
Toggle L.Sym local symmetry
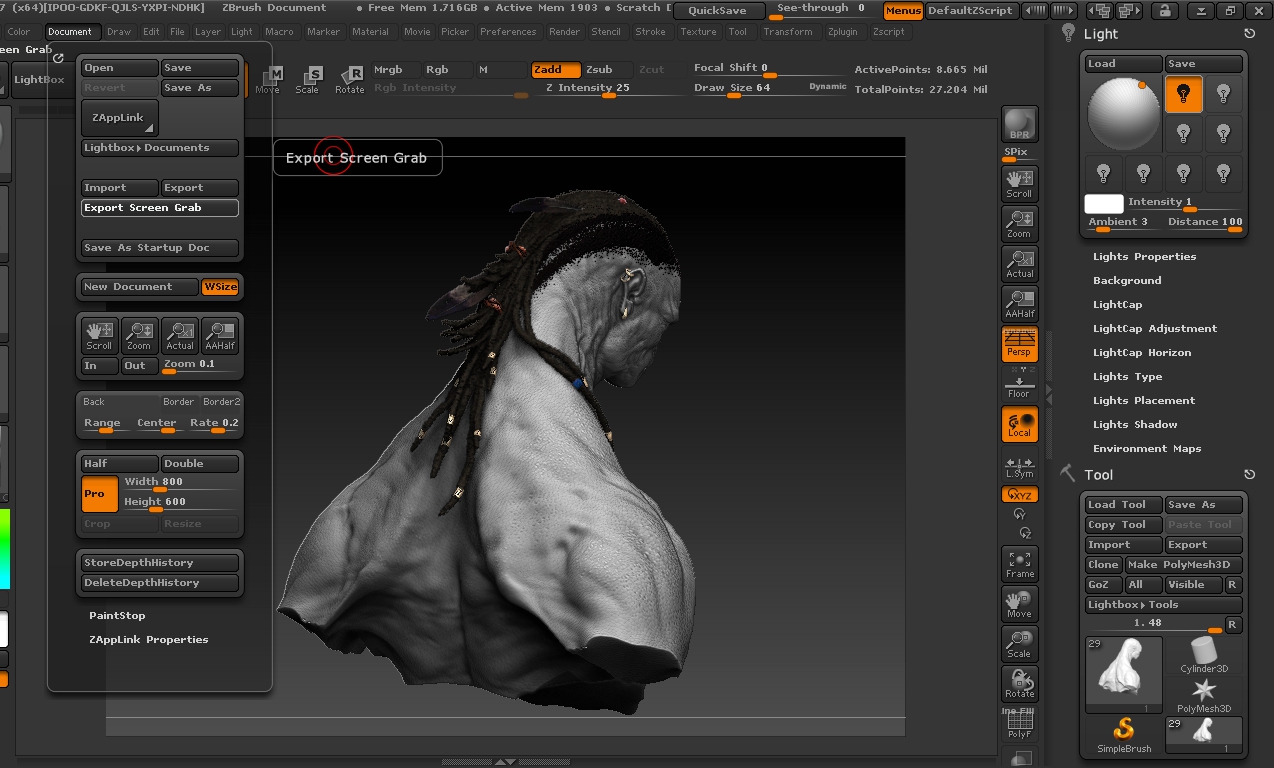[x=1019, y=466]
